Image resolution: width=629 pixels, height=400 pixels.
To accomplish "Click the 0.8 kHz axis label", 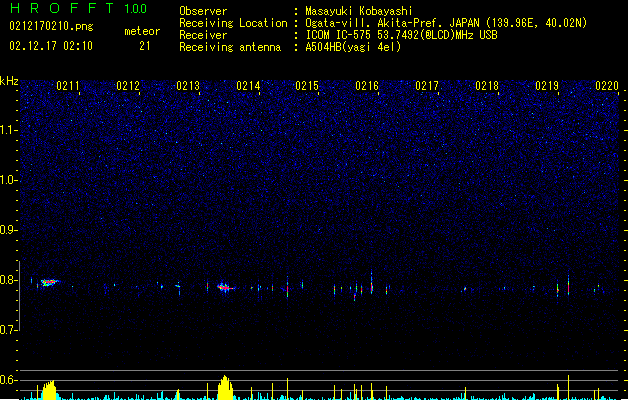I will pos(8,280).
